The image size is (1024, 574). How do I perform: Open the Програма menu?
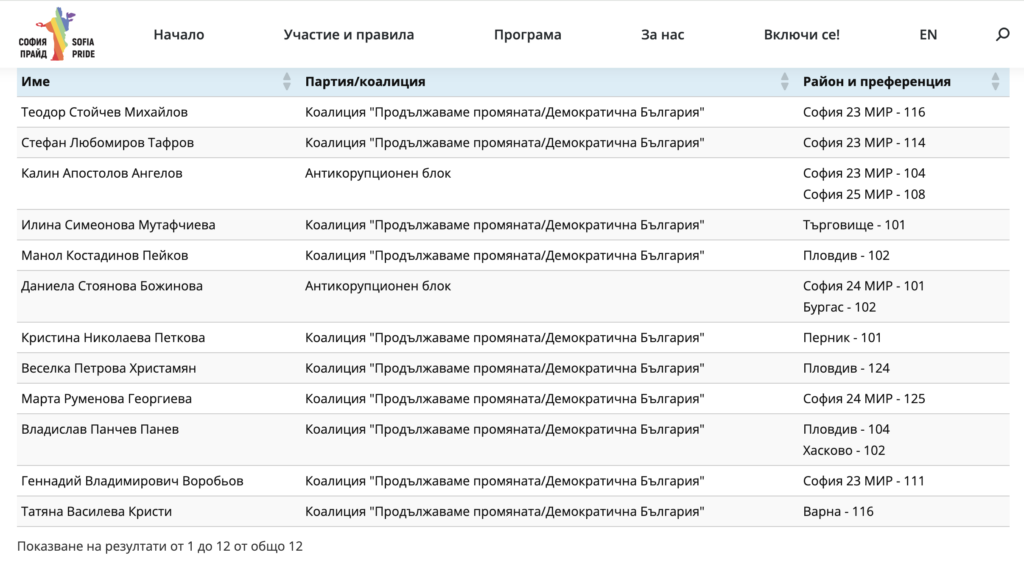click(527, 35)
